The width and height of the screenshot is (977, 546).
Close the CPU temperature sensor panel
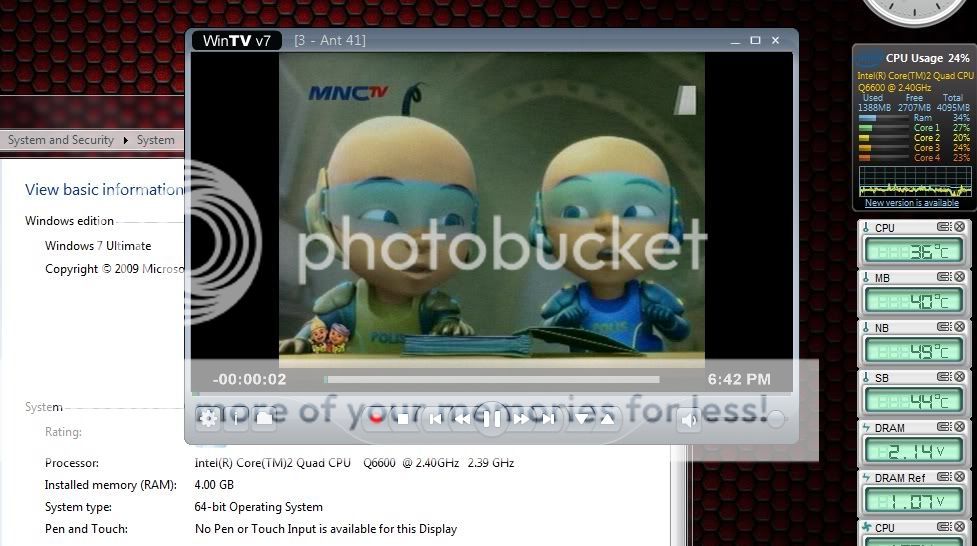[x=960, y=227]
